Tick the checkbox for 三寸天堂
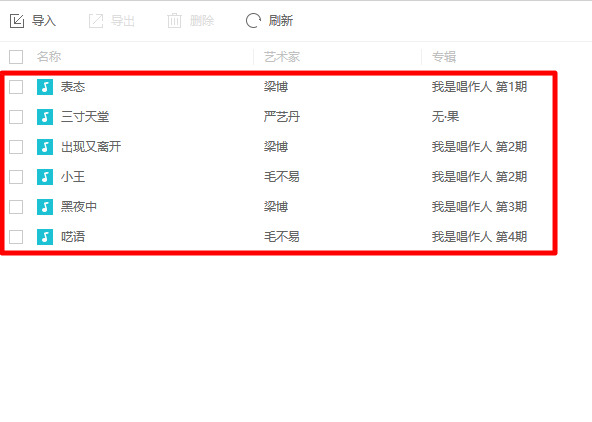Screen dimensions: 592x422 coord(16,117)
